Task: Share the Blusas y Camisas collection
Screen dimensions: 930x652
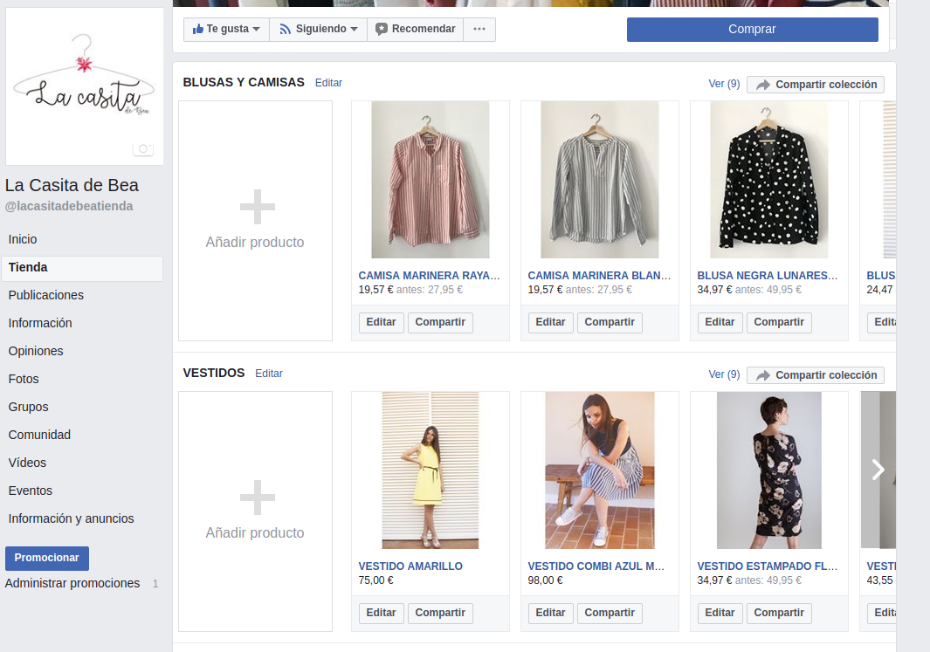Action: tap(815, 85)
